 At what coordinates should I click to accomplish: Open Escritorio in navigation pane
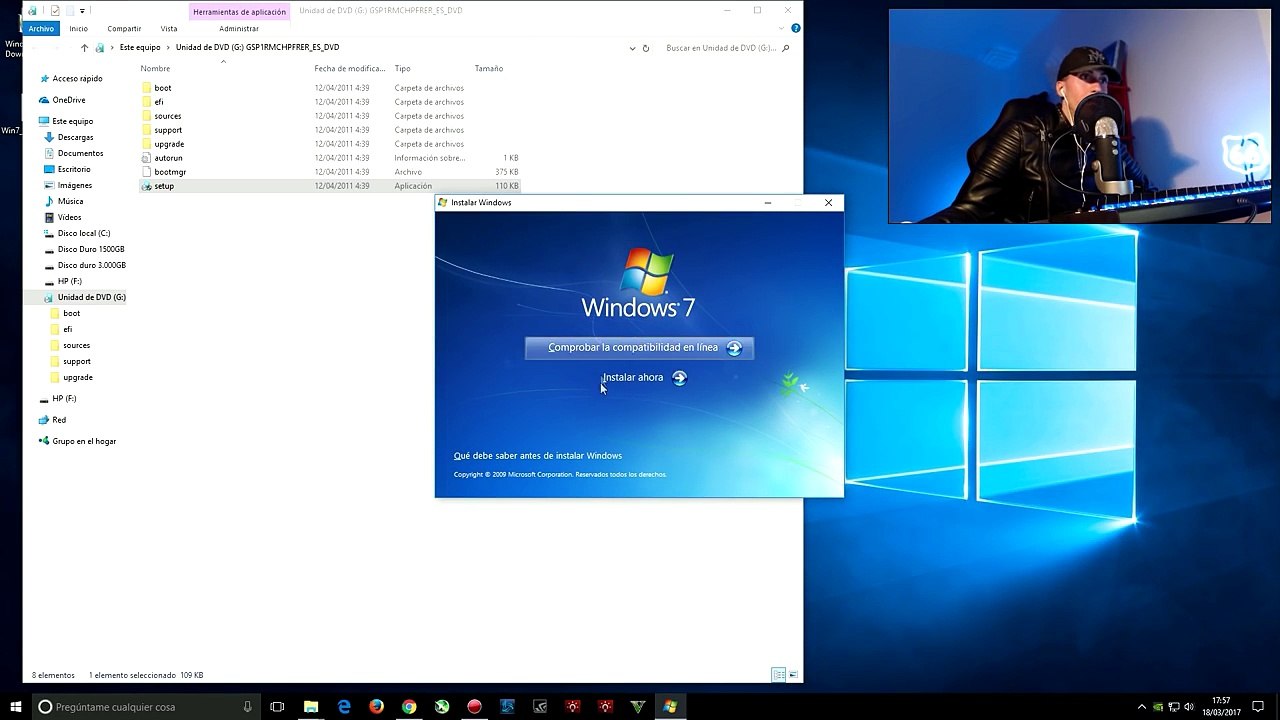coord(74,169)
